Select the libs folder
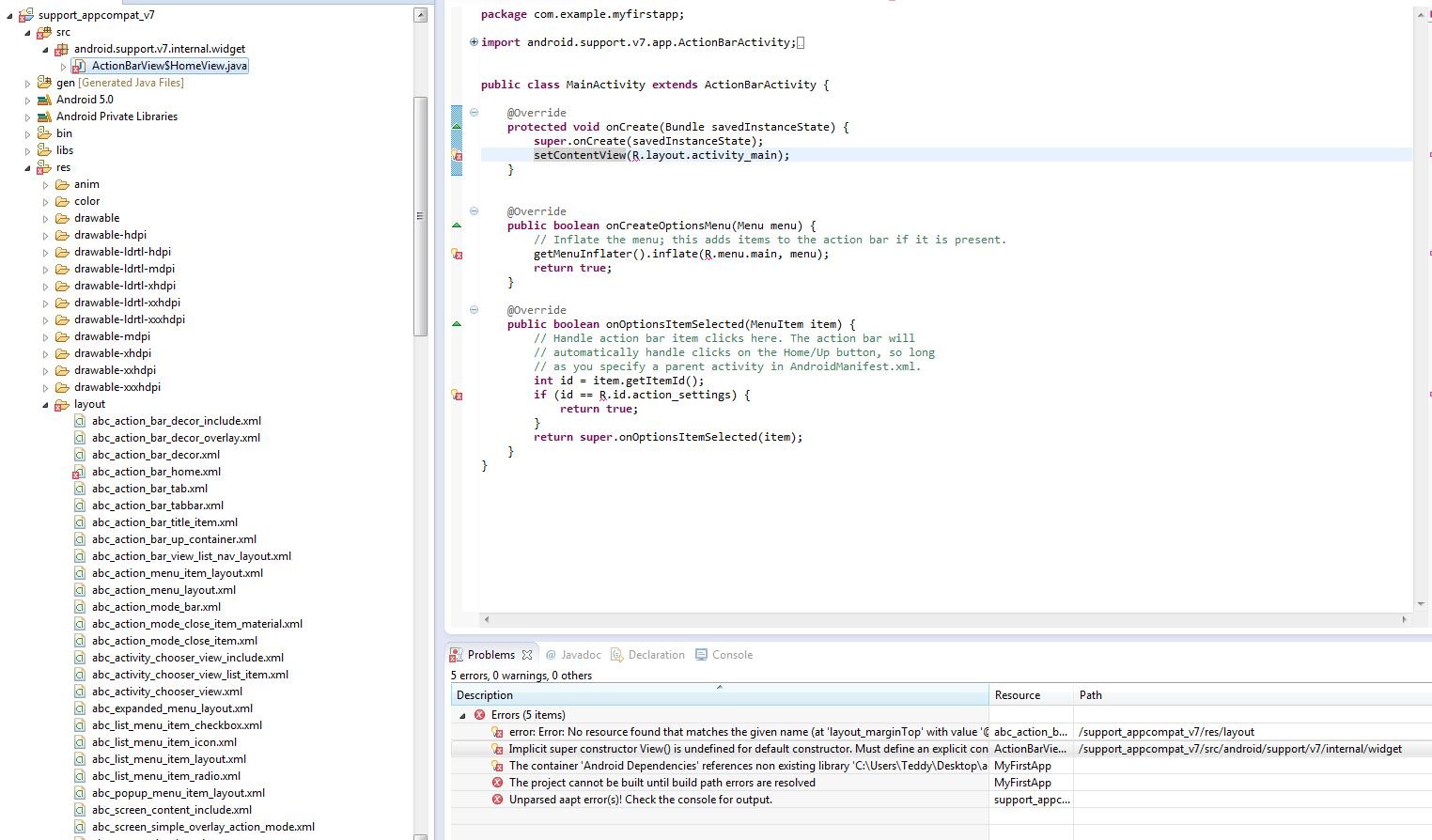The image size is (1432, 840). click(65, 150)
